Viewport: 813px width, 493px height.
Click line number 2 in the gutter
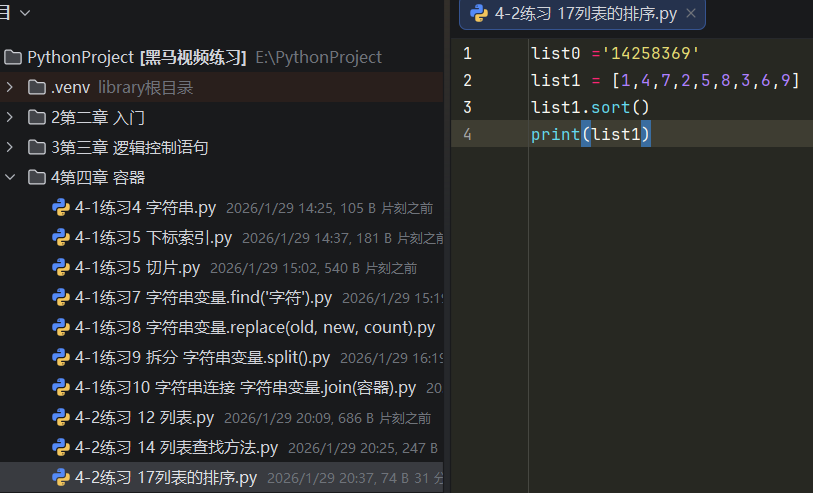(x=467, y=80)
